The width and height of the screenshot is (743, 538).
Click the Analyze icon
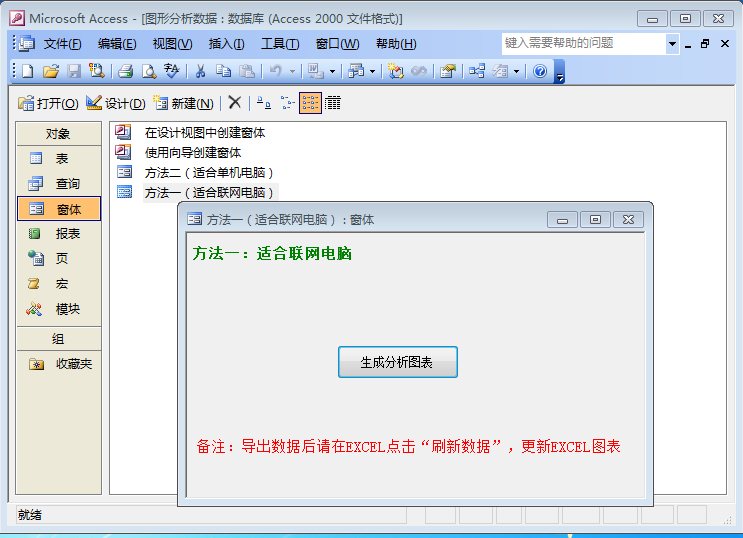356,71
